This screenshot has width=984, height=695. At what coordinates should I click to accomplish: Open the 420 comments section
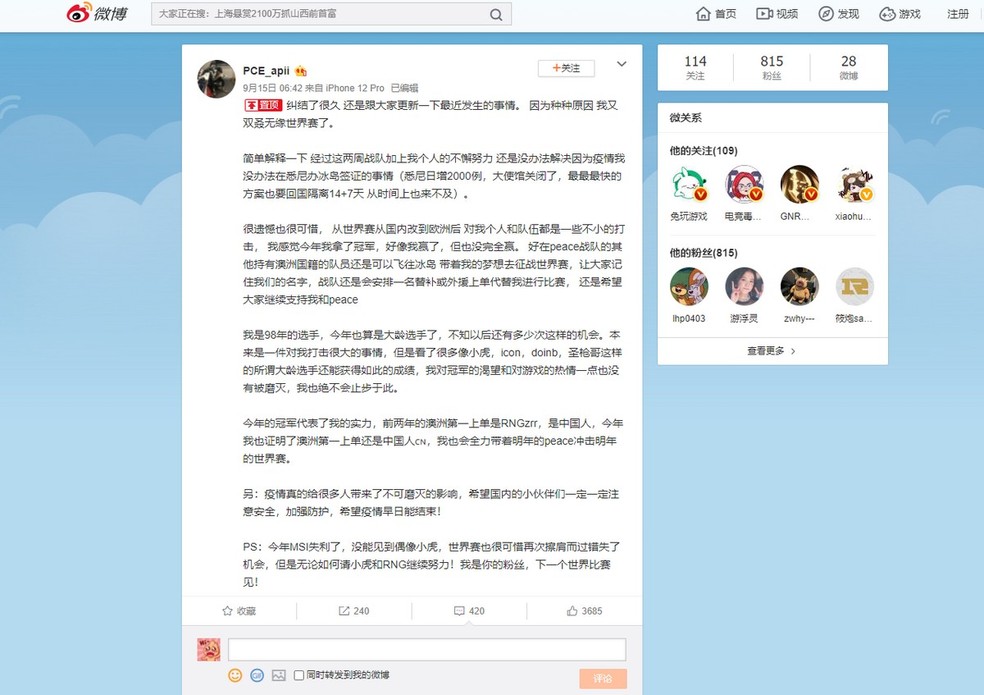click(469, 611)
